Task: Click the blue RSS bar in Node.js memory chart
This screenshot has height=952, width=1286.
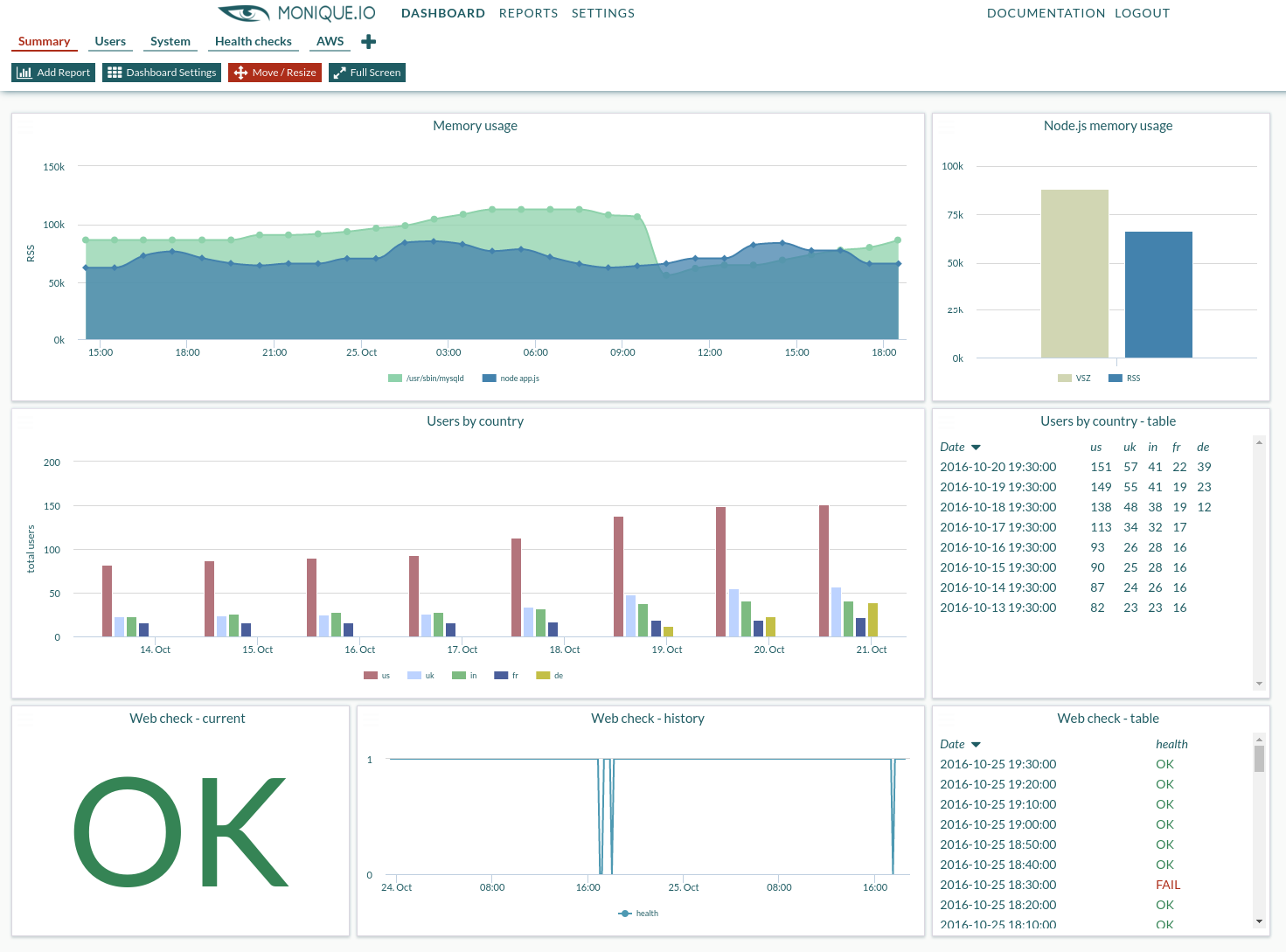Action: pyautogui.click(x=1158, y=295)
